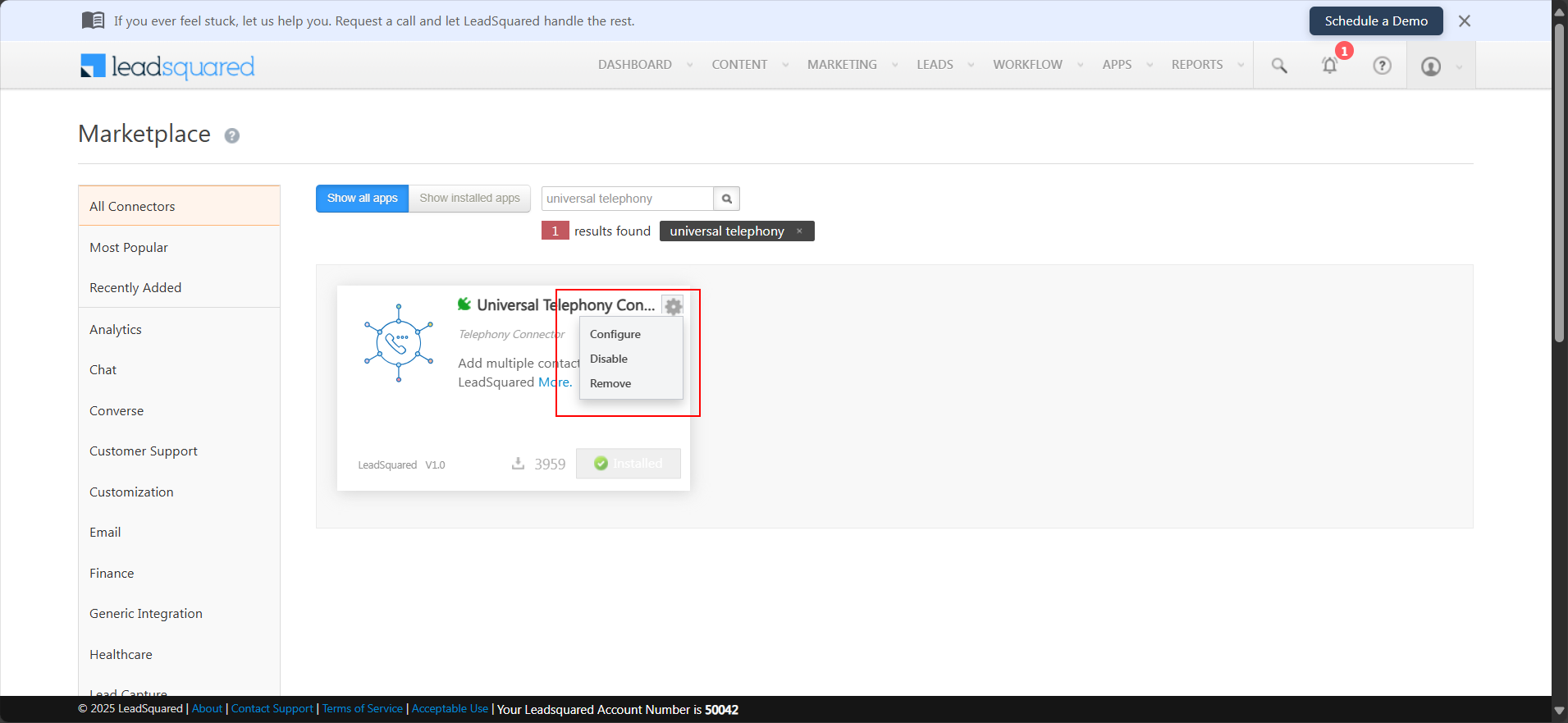
Task: Open the WORKFLOW menu
Action: pyautogui.click(x=1027, y=65)
